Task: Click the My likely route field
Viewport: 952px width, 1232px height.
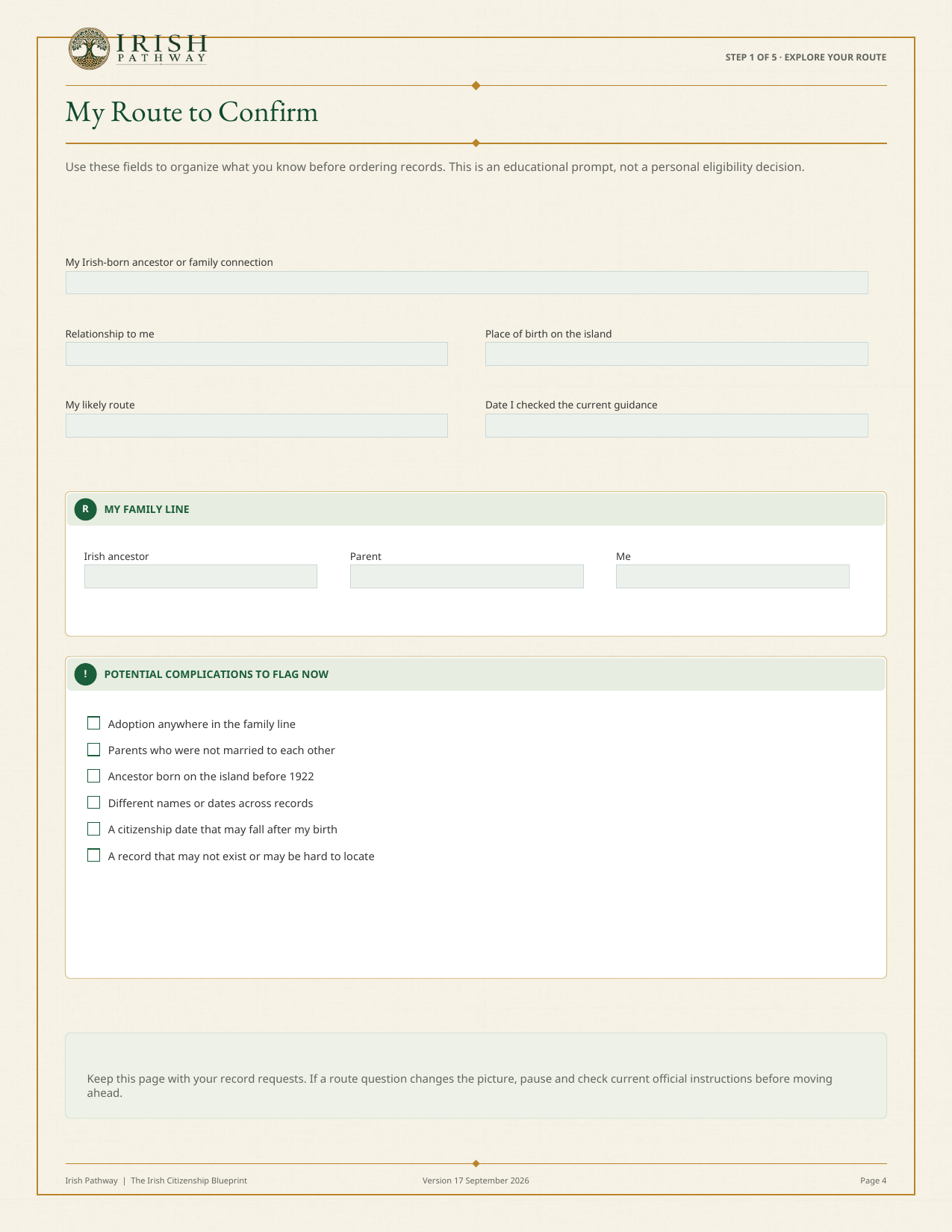Action: tap(257, 426)
